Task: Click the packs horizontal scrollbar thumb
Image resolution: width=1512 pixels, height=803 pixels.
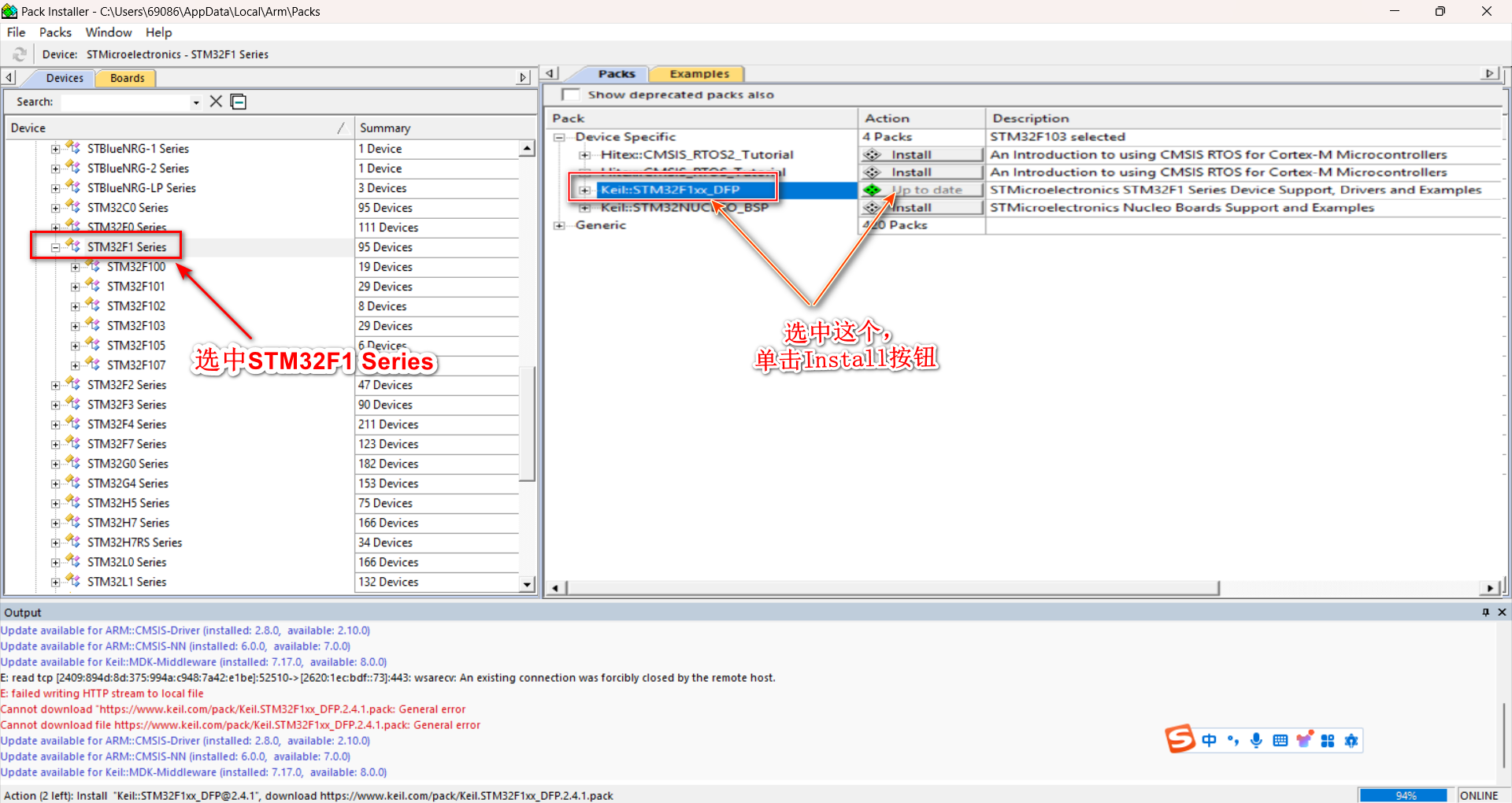Action: pos(893,588)
